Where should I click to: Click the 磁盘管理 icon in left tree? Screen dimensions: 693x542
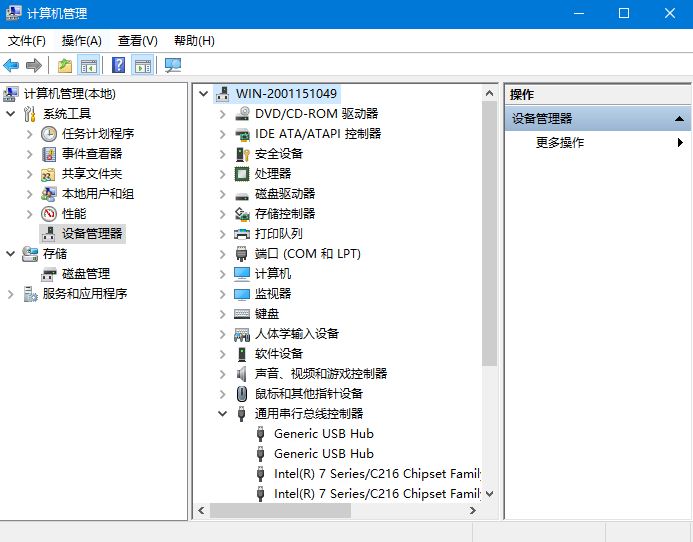49,274
